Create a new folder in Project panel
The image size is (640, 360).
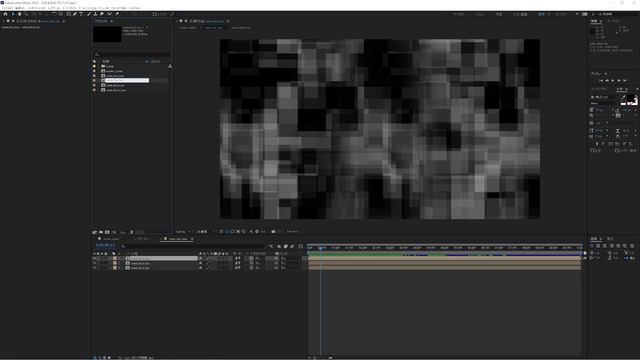point(101,232)
